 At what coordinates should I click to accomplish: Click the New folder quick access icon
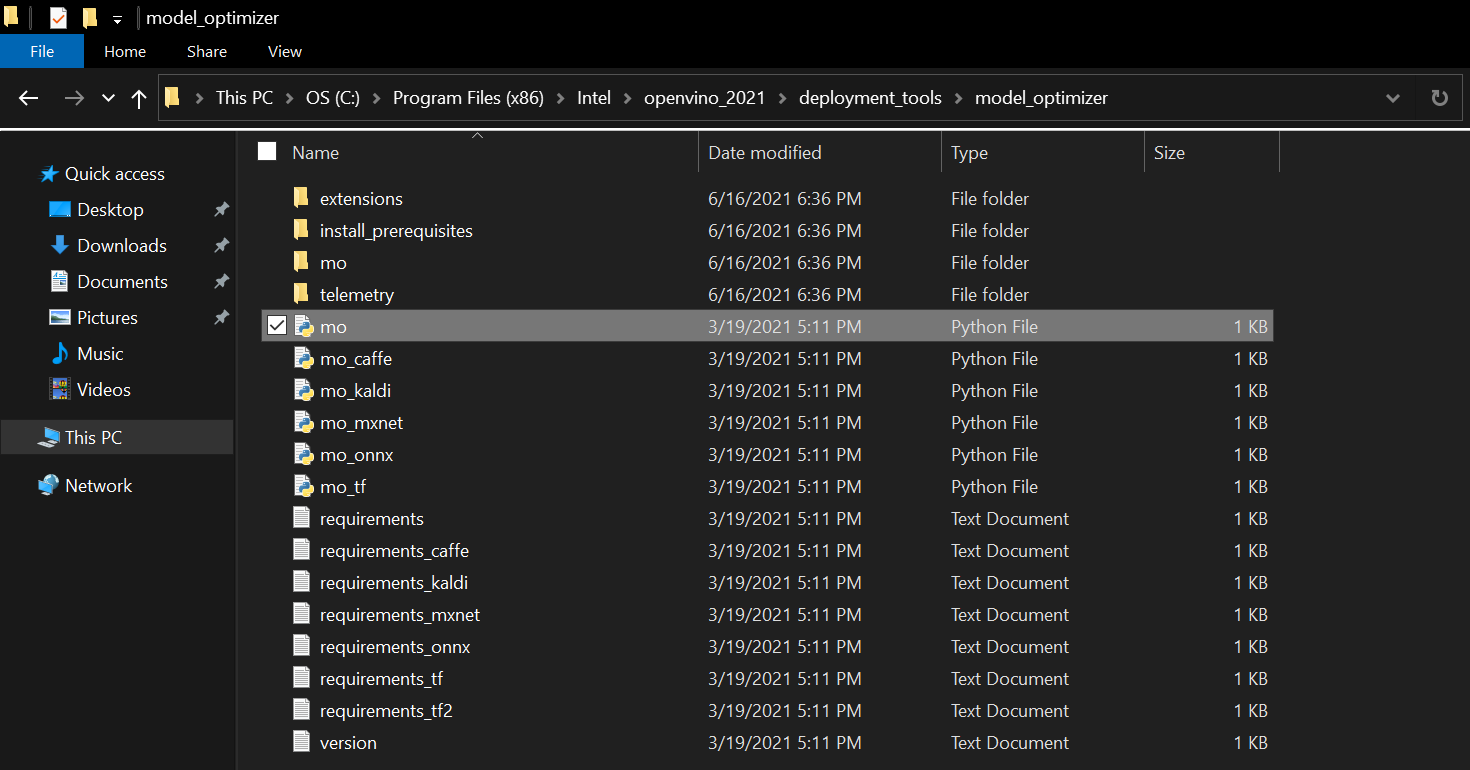click(x=90, y=18)
